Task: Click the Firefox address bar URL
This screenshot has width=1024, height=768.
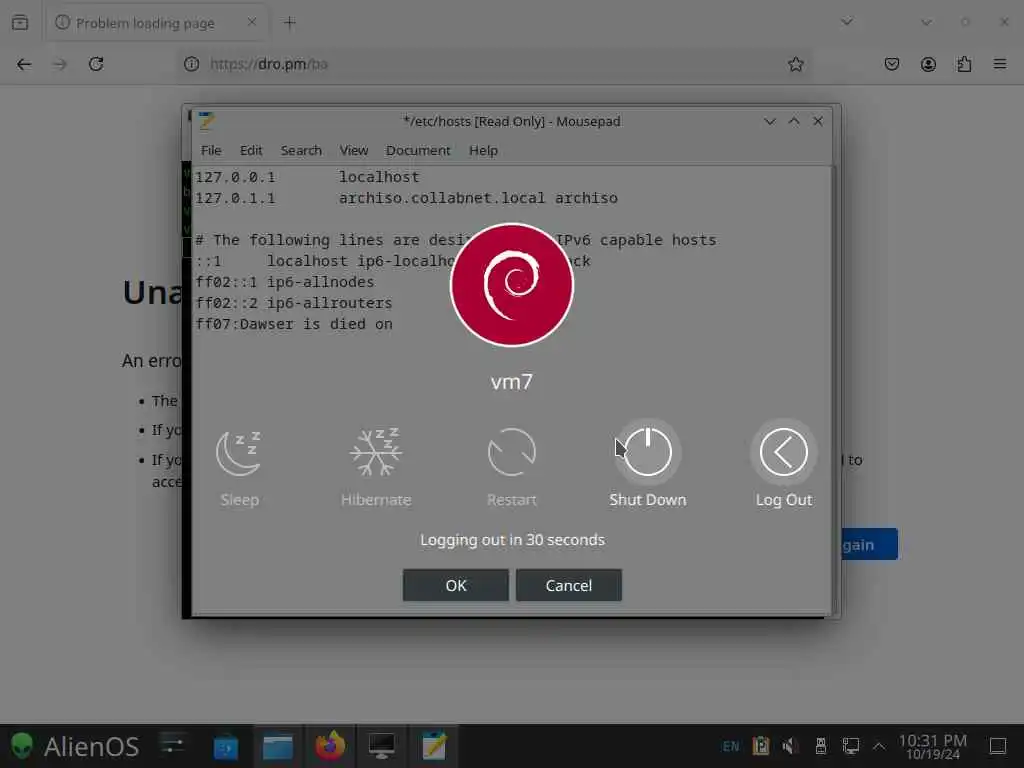Action: tap(268, 64)
